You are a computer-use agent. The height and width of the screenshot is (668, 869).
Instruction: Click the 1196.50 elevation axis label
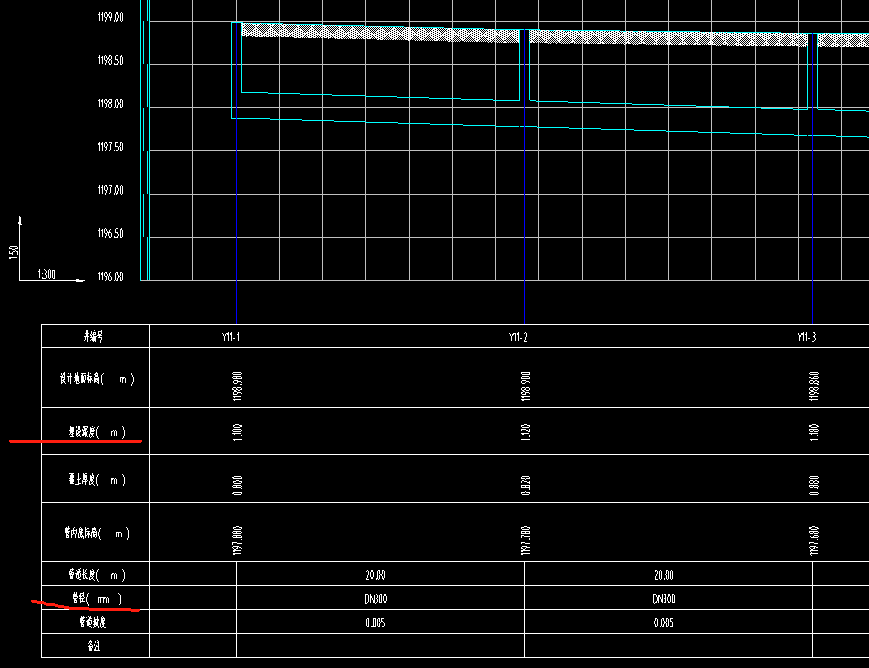[x=110, y=233]
